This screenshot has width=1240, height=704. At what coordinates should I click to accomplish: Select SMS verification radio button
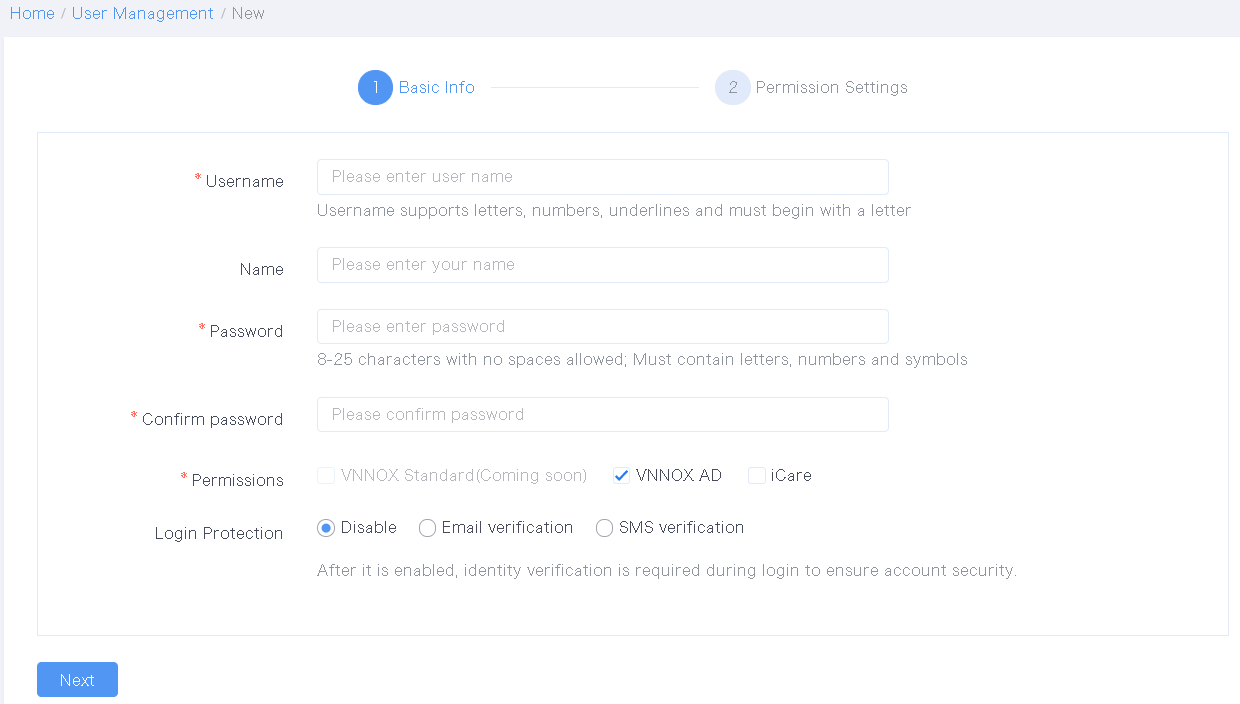coord(604,528)
